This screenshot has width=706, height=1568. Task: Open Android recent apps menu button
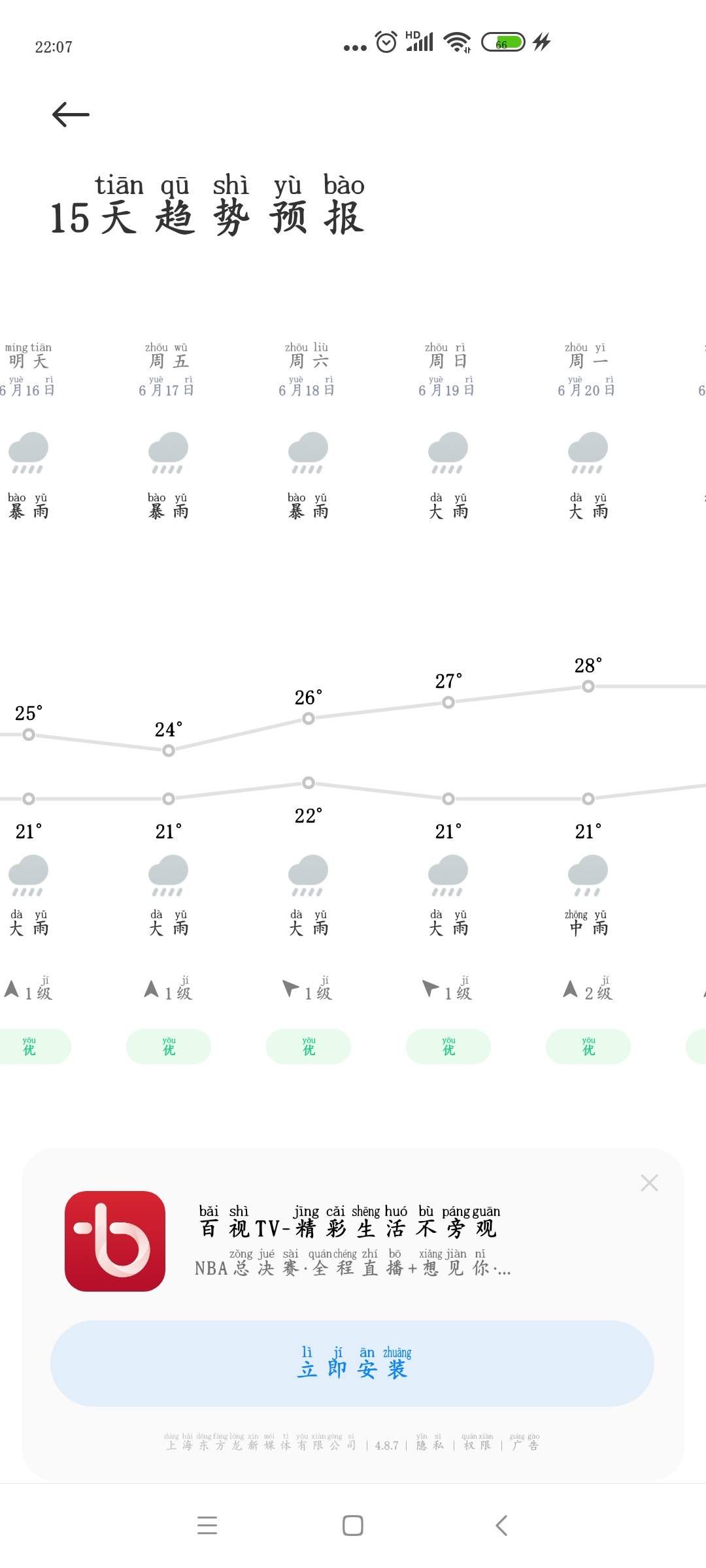pos(207,1526)
